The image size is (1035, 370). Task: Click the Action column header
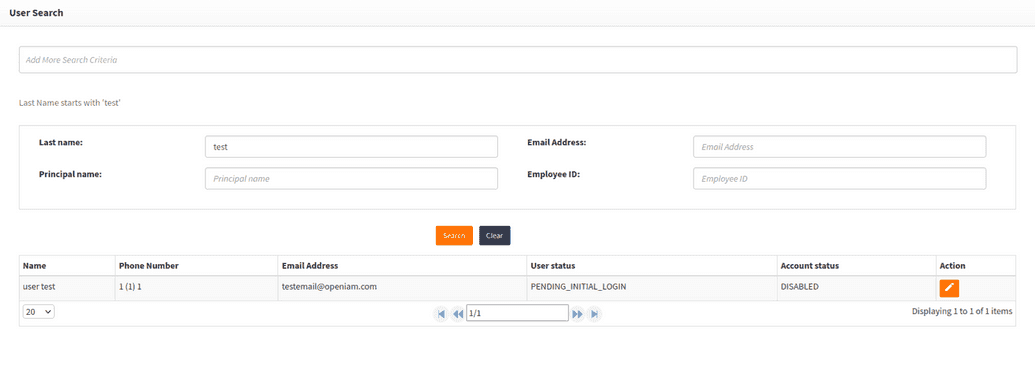click(976, 266)
